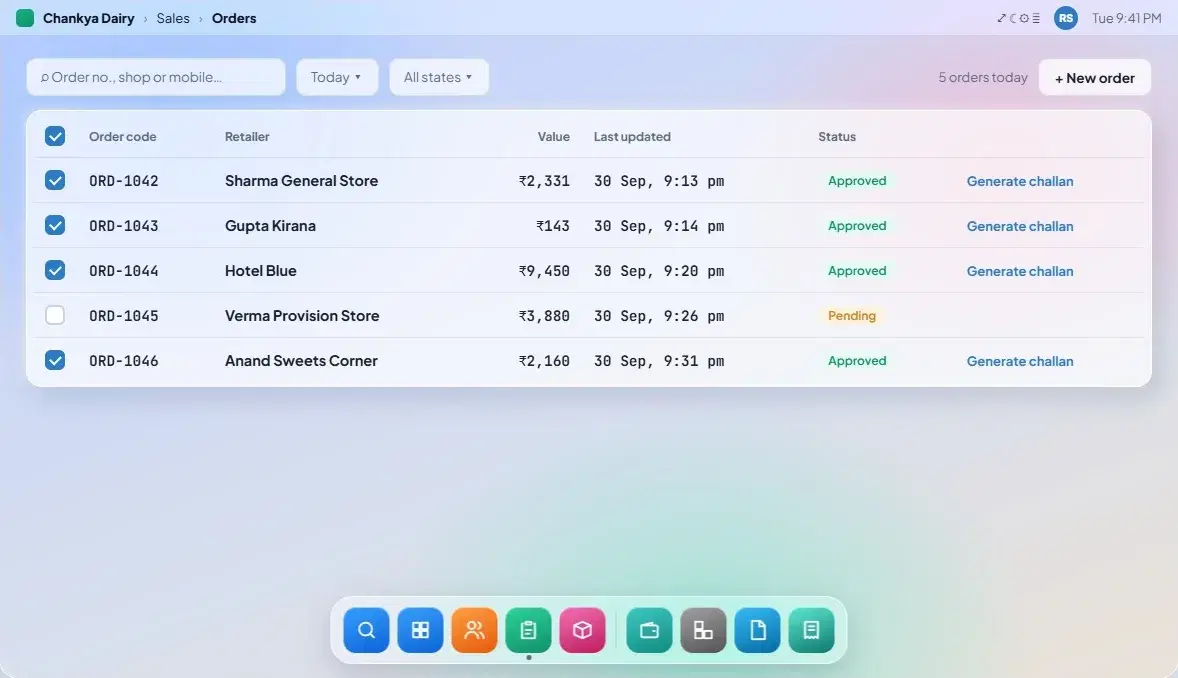This screenshot has width=1178, height=678.
Task: Generate challan for Anand Sweets Corner
Action: tap(1019, 362)
